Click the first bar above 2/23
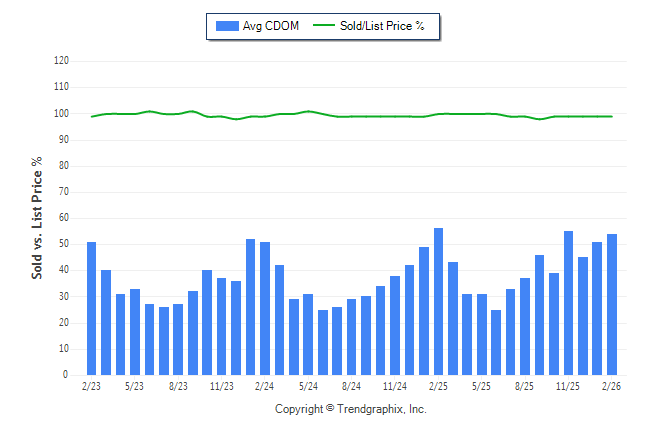 click(92, 308)
